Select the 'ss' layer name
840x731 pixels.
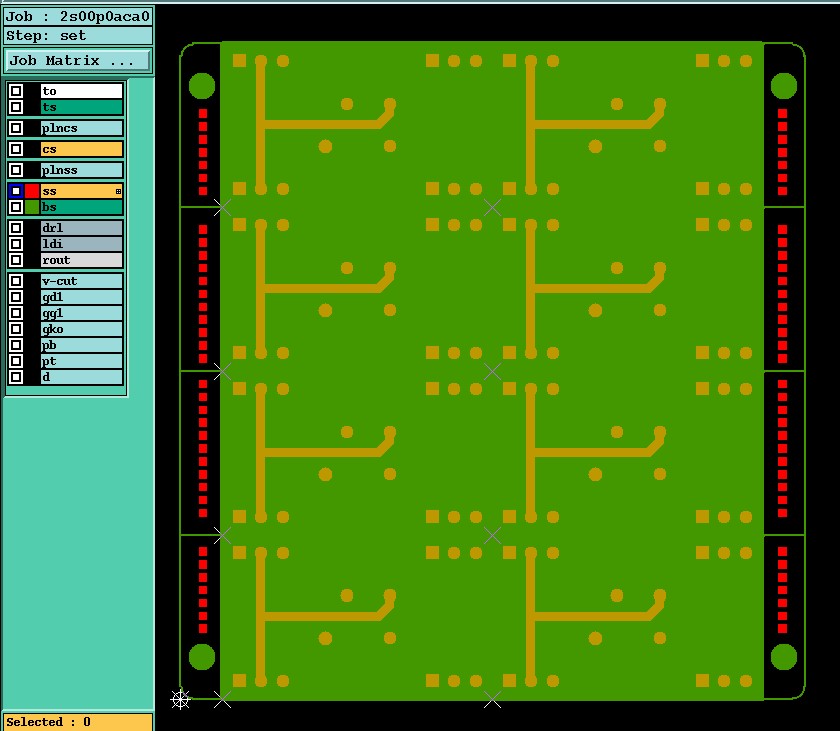[x=81, y=191]
